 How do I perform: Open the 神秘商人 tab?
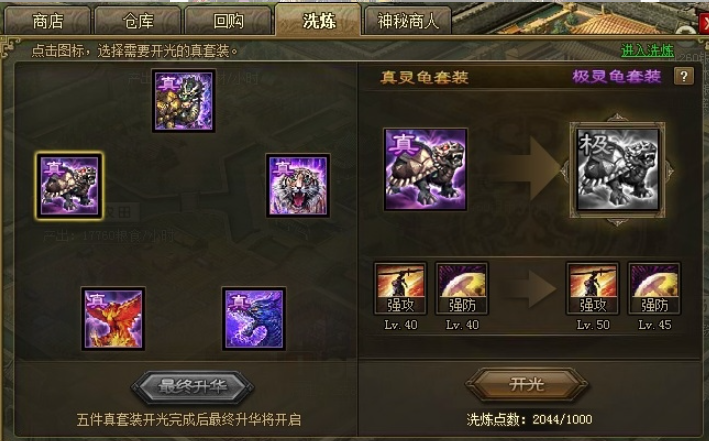click(x=408, y=21)
